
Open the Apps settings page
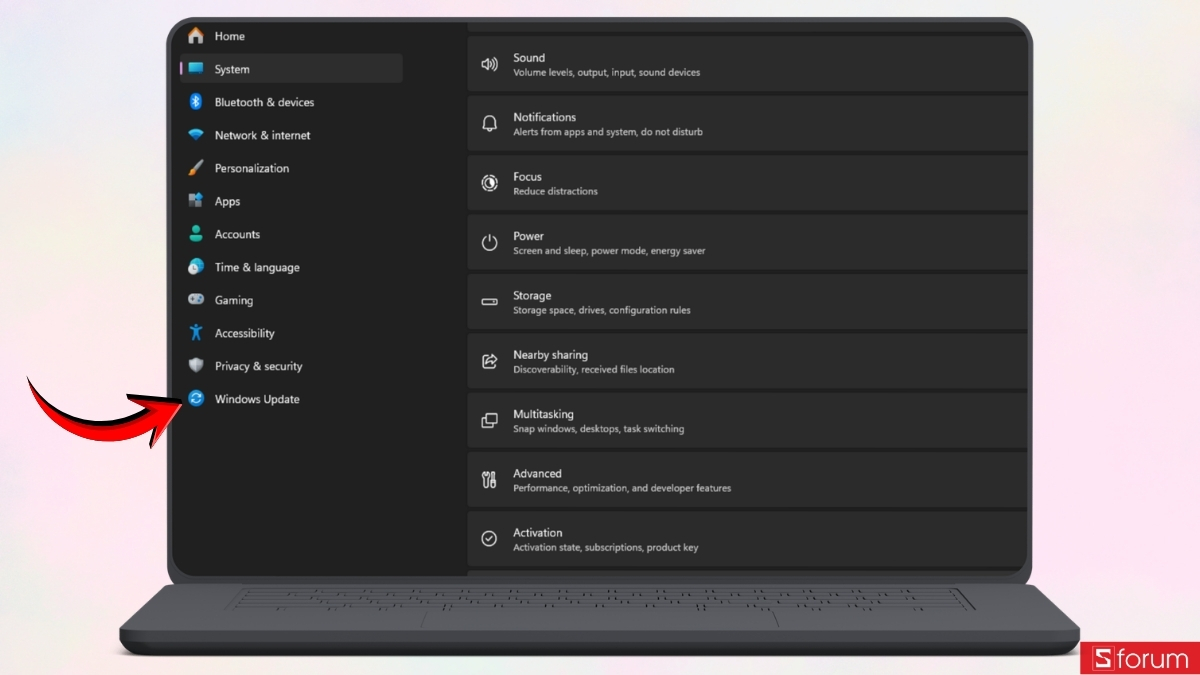click(x=227, y=201)
